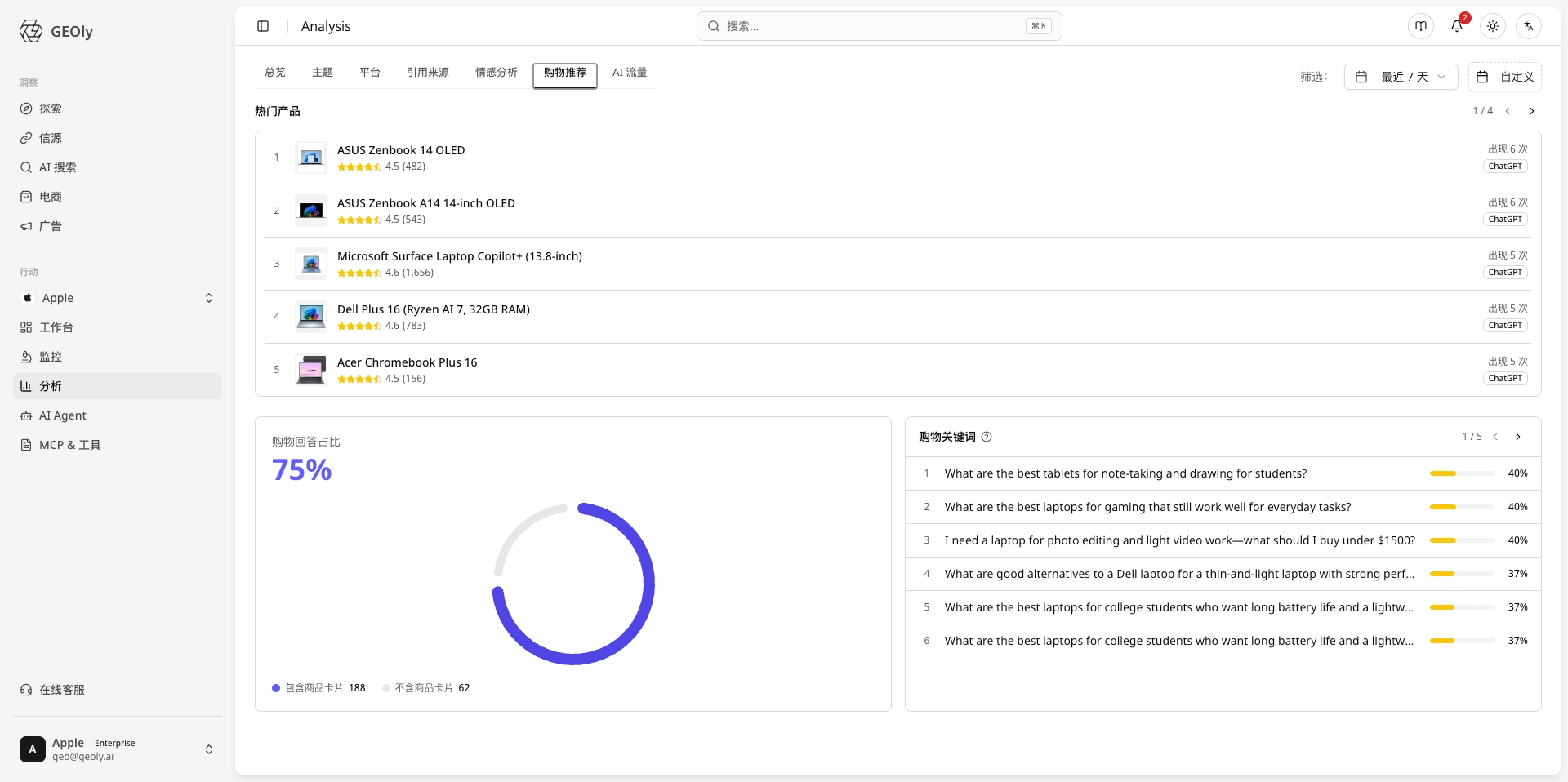1568x782 pixels.
Task: Toggle light/dark theme icon
Action: coord(1493,26)
